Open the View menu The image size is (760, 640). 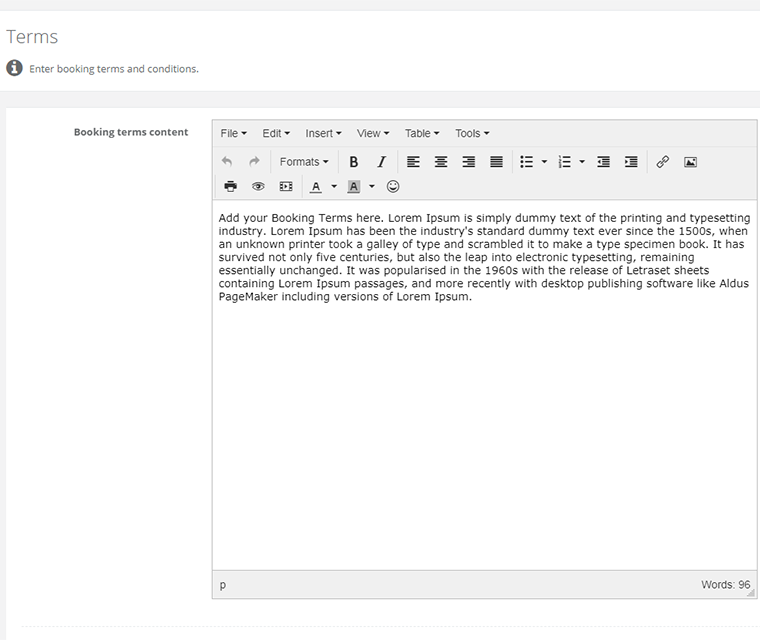[373, 133]
